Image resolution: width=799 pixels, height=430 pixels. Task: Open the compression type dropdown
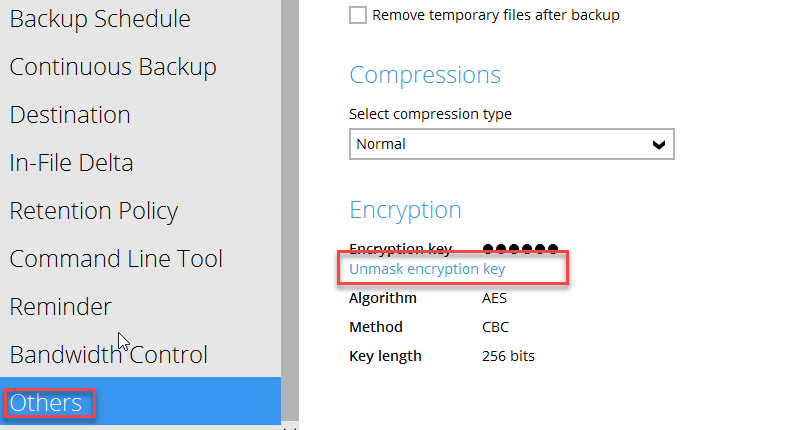click(512, 144)
